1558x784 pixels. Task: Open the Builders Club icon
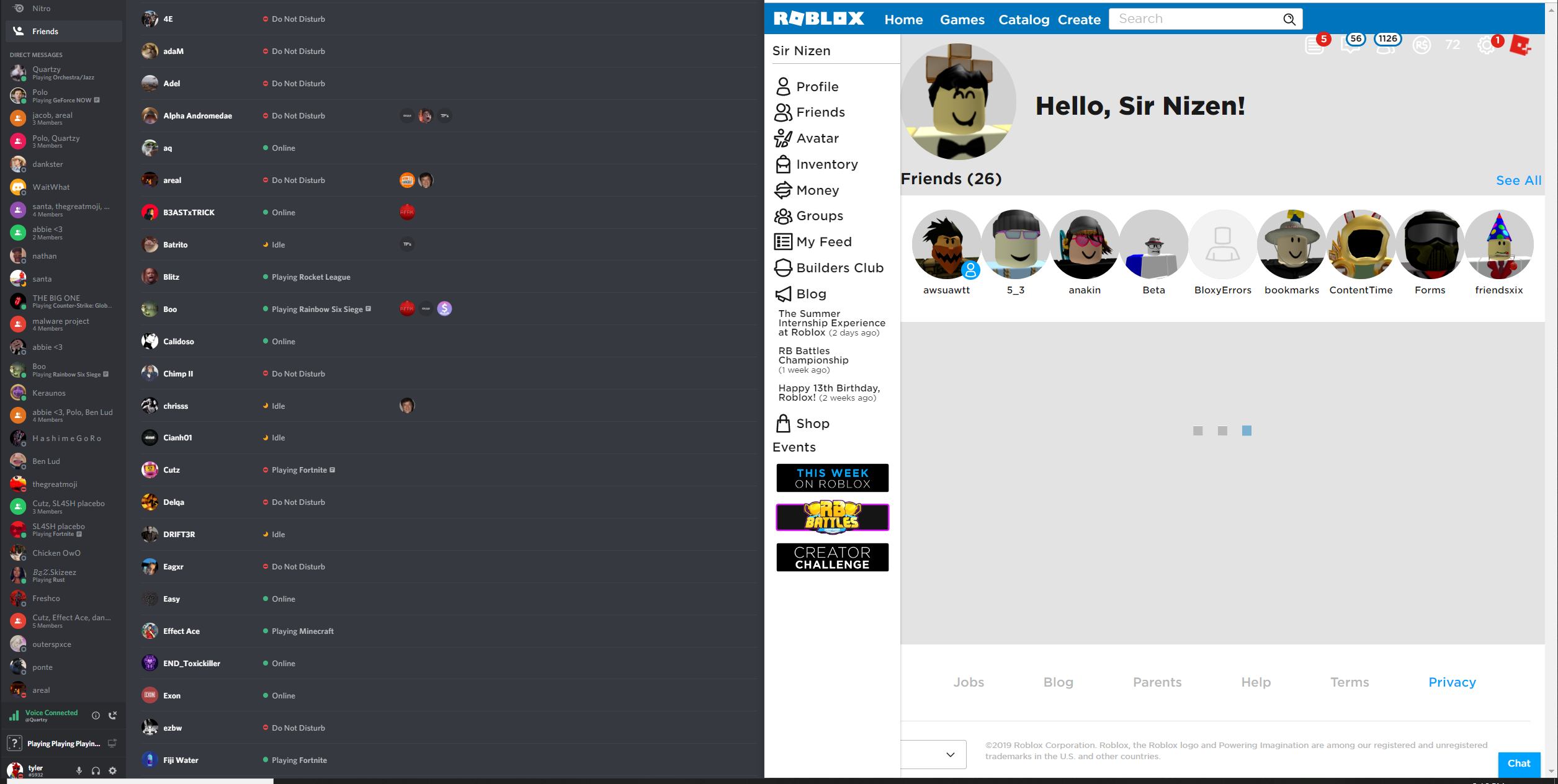(x=782, y=268)
